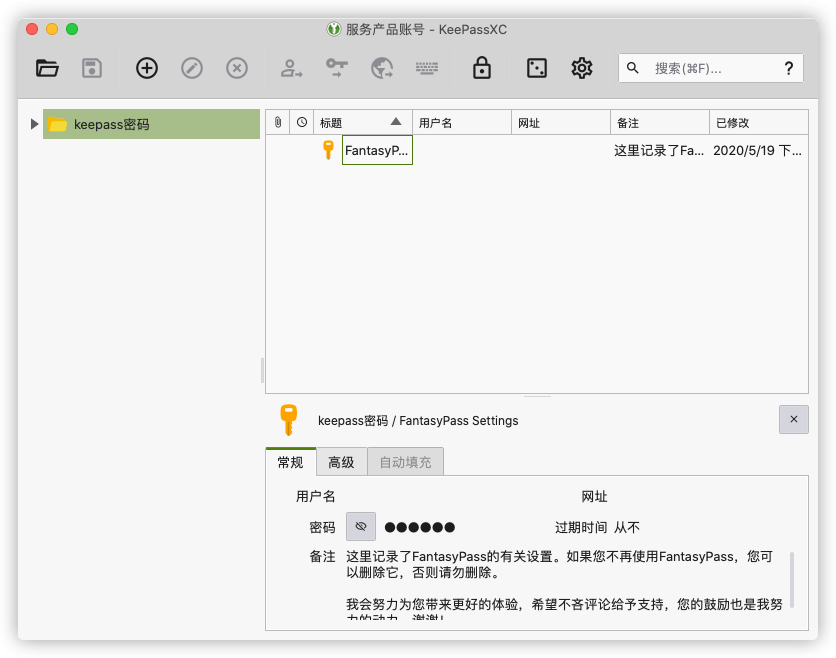This screenshot has width=836, height=658.
Task: Sort entries by 用户名 column header
Action: pyautogui.click(x=462, y=123)
